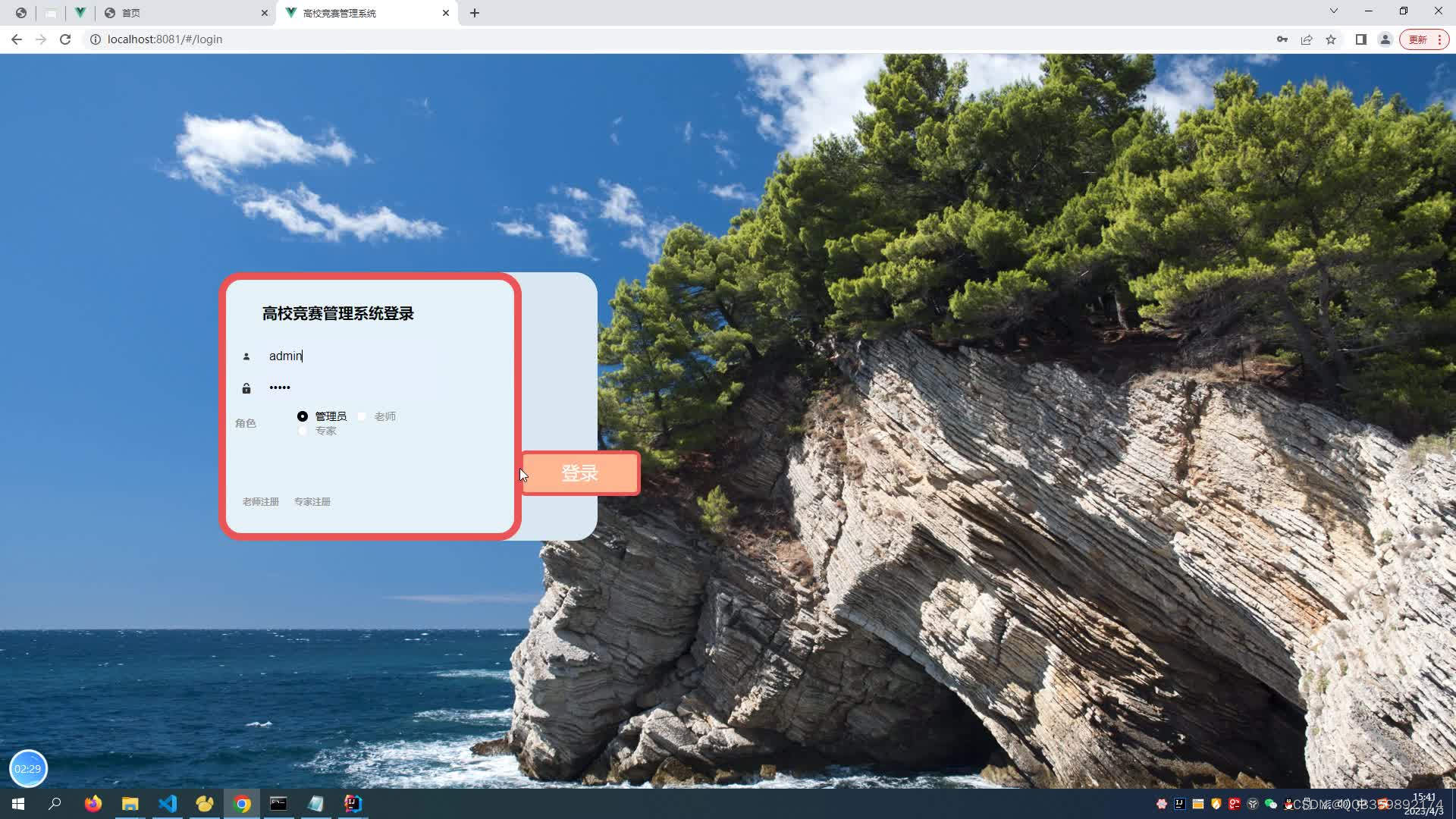Share this page via share icon
The image size is (1456, 819).
tap(1307, 39)
